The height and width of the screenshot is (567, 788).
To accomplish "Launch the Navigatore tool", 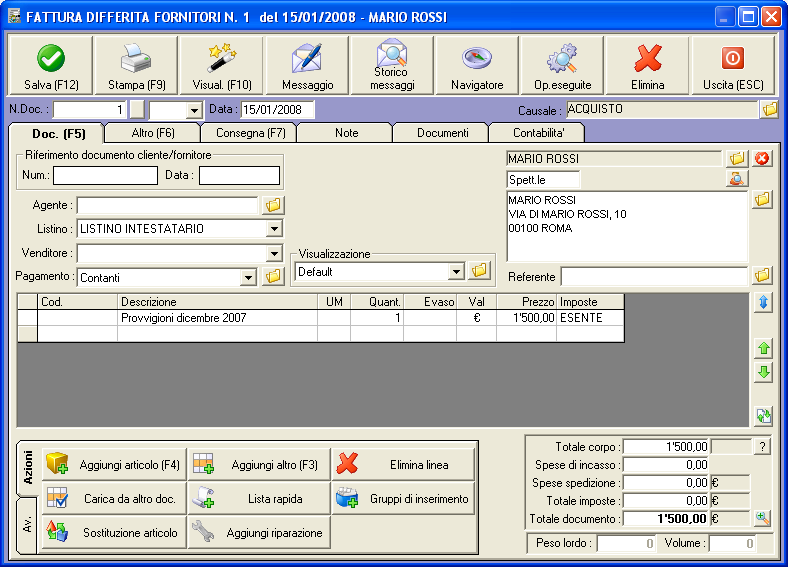I will pos(477,65).
